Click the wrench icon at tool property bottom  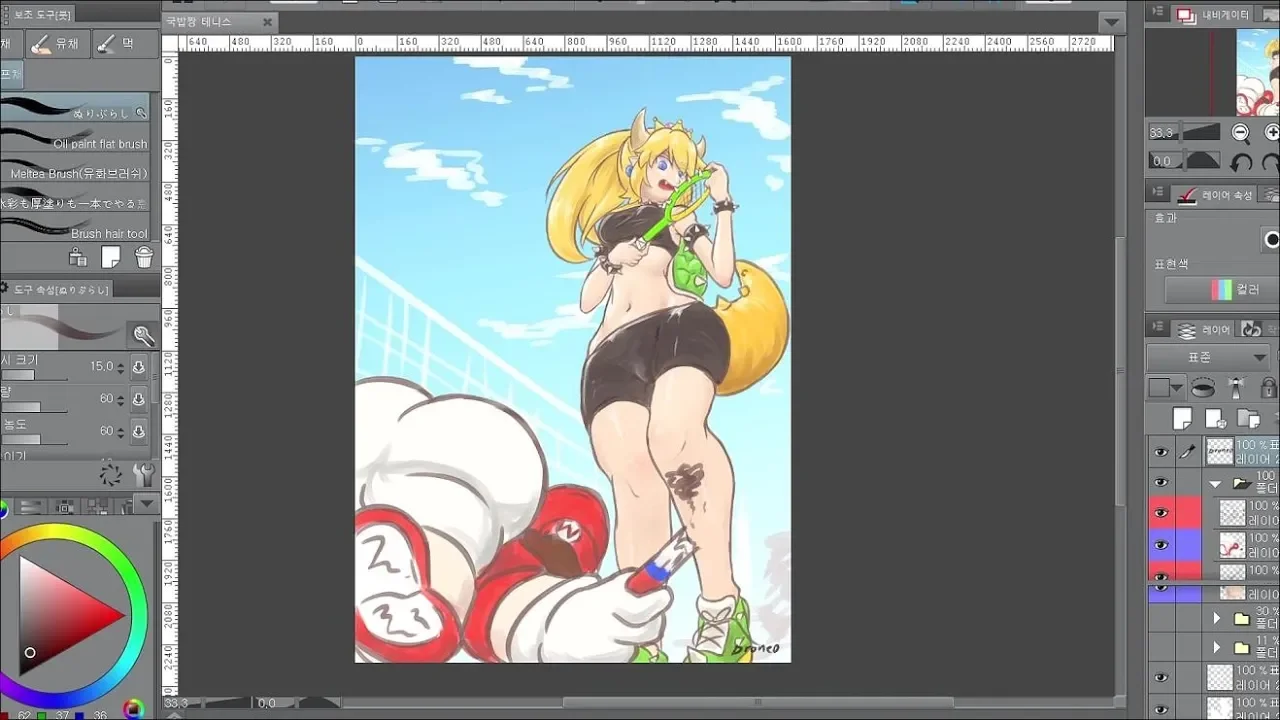[x=144, y=474]
